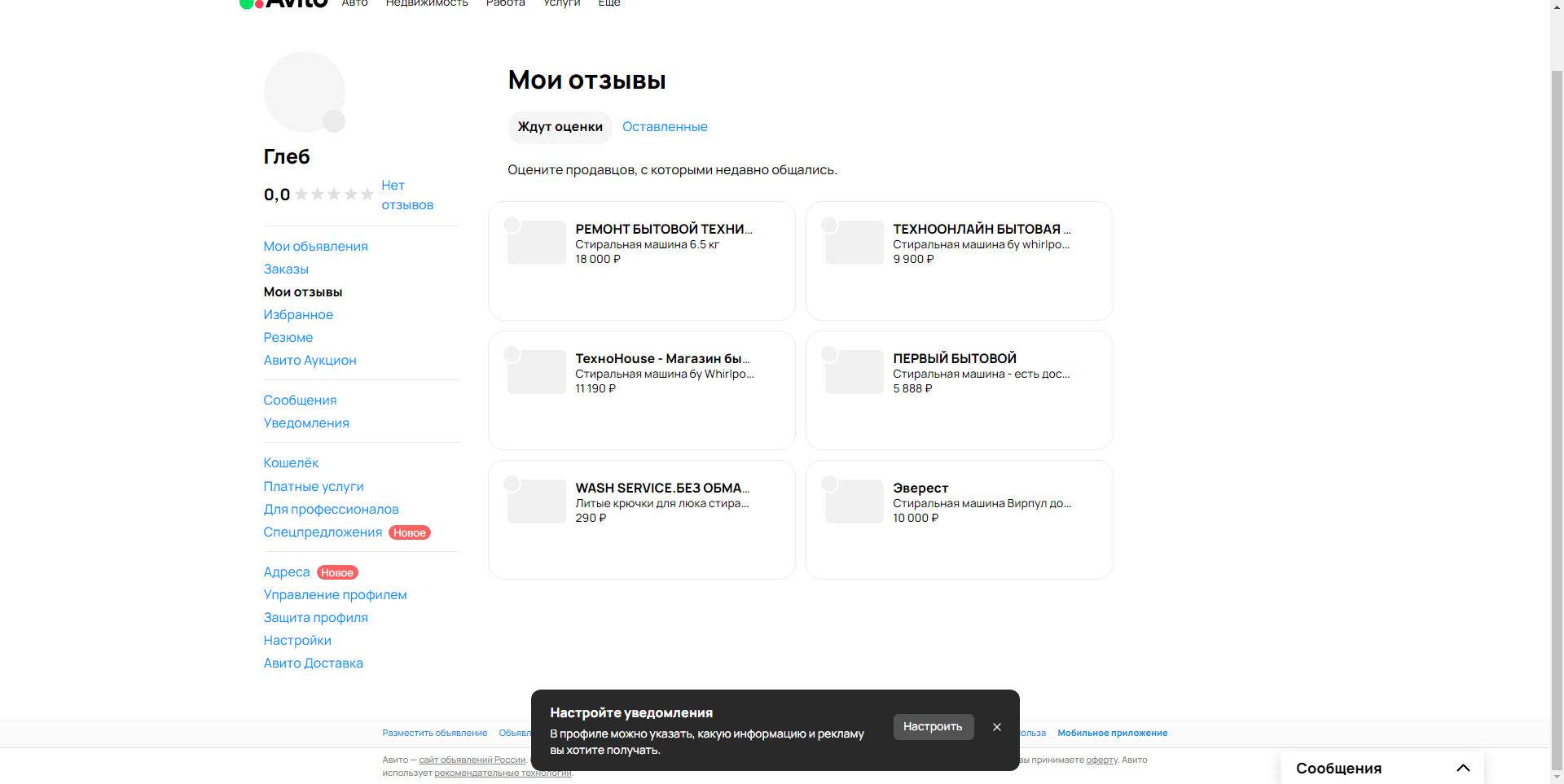Click the Avito logo

[x=283, y=3]
